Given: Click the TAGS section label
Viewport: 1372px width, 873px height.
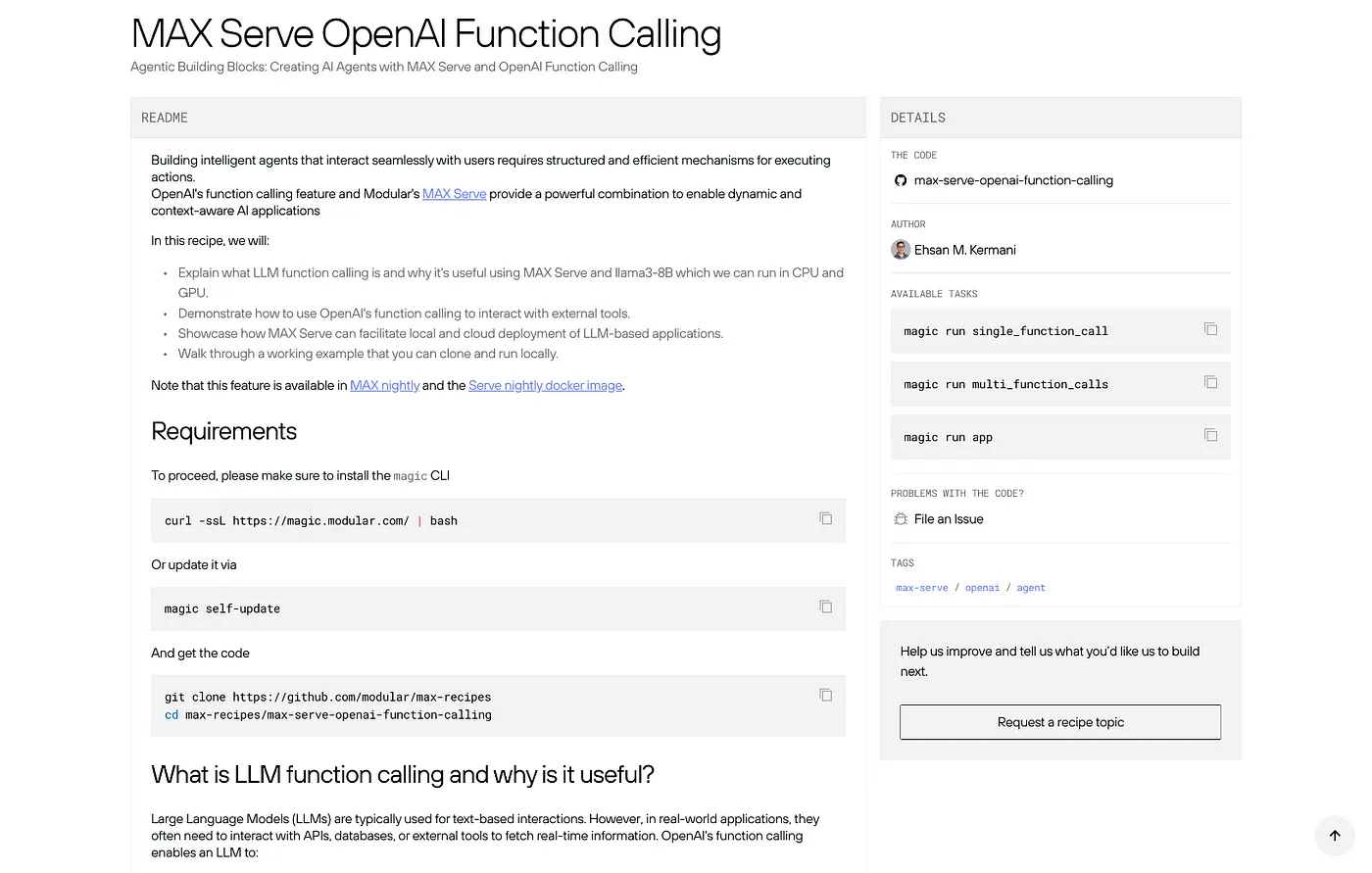Looking at the screenshot, I should [x=903, y=563].
